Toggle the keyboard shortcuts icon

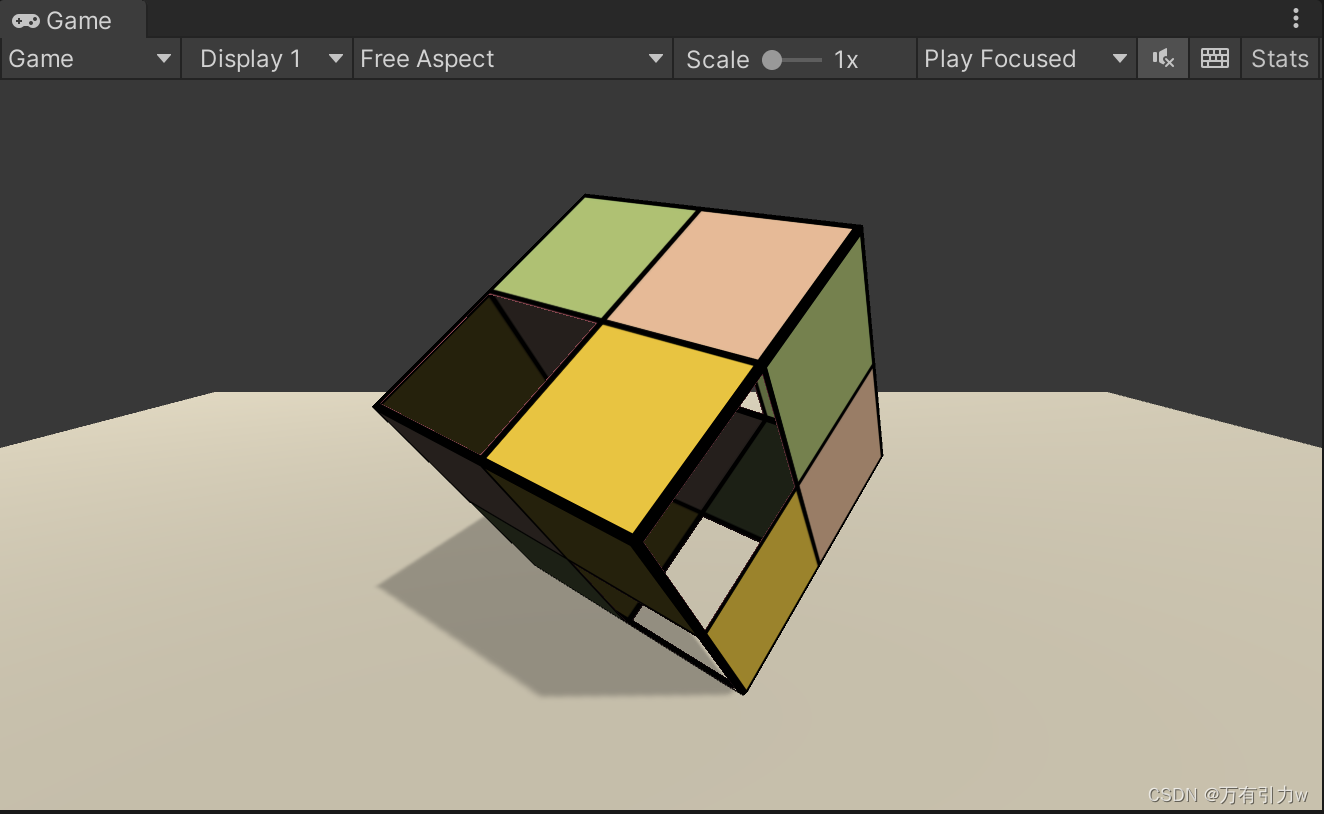click(x=1215, y=59)
